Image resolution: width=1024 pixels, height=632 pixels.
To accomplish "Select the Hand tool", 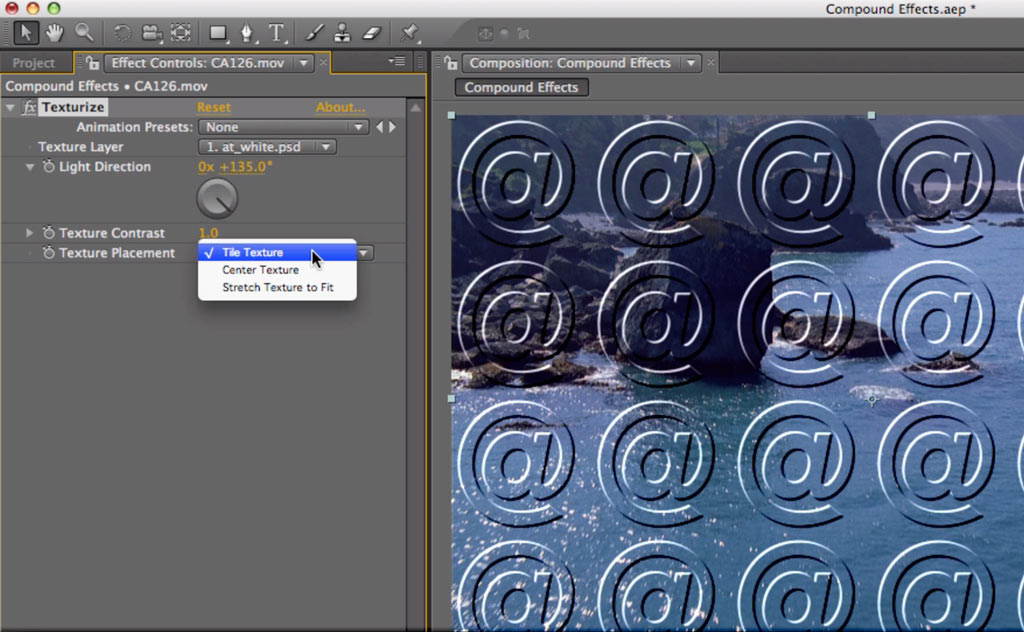I will point(55,33).
